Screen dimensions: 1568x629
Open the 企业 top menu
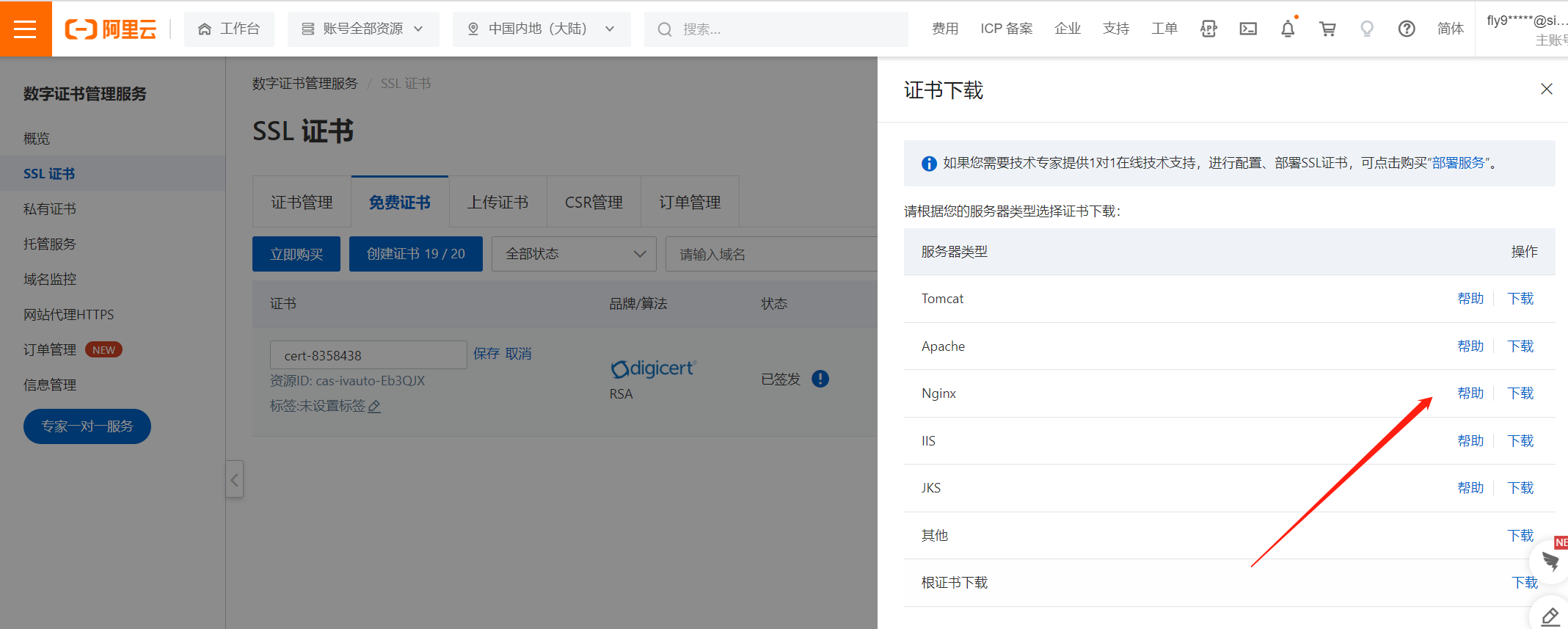[x=1068, y=29]
